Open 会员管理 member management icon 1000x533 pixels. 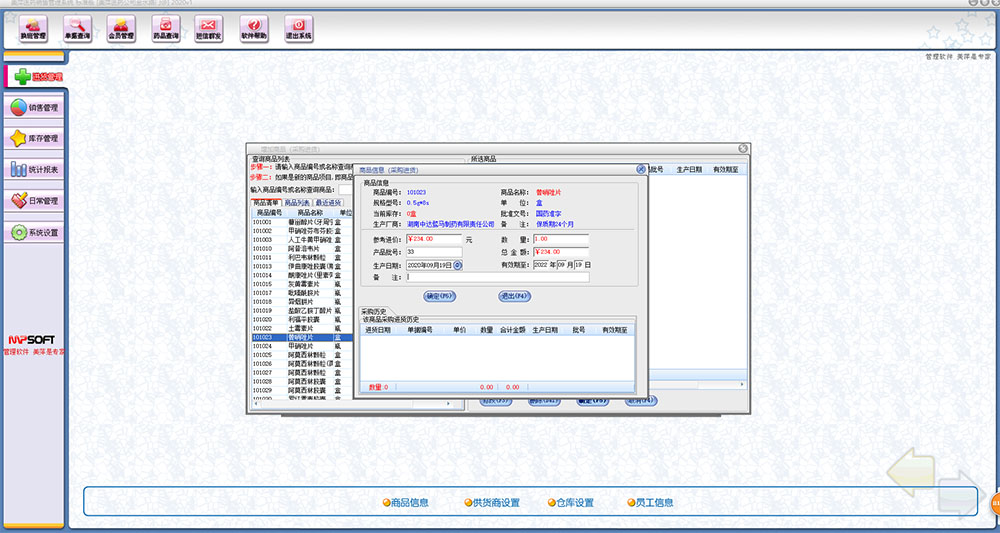click(x=120, y=29)
